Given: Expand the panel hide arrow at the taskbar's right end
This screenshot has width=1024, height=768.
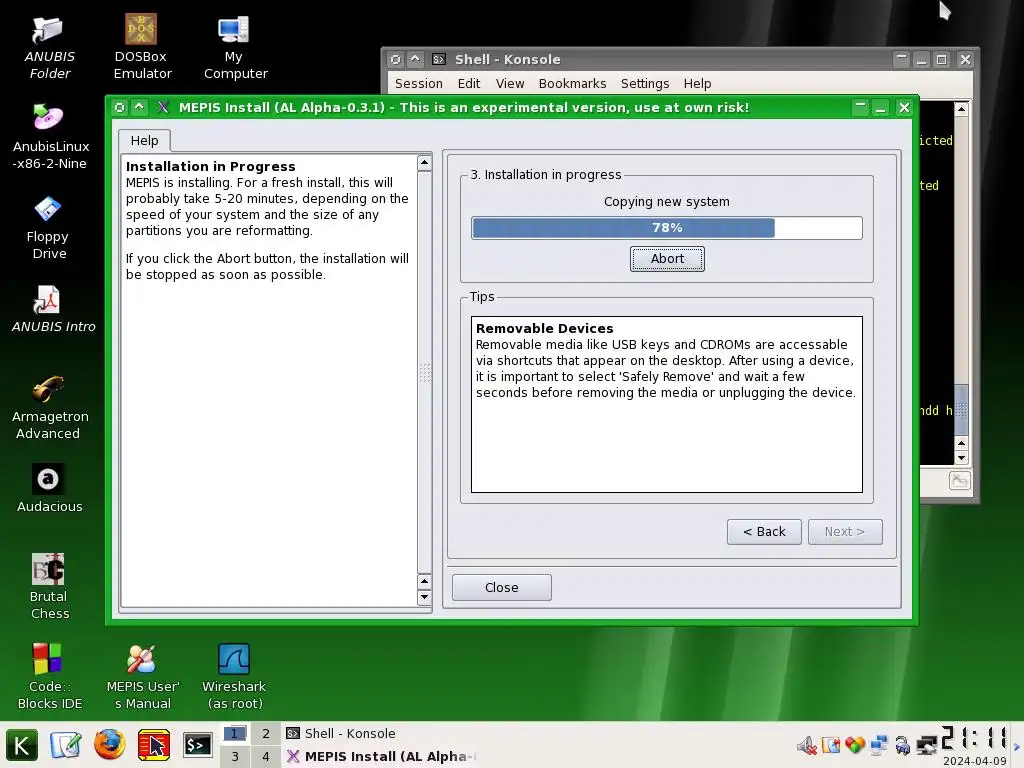Looking at the screenshot, I should pyautogui.click(x=1017, y=745).
